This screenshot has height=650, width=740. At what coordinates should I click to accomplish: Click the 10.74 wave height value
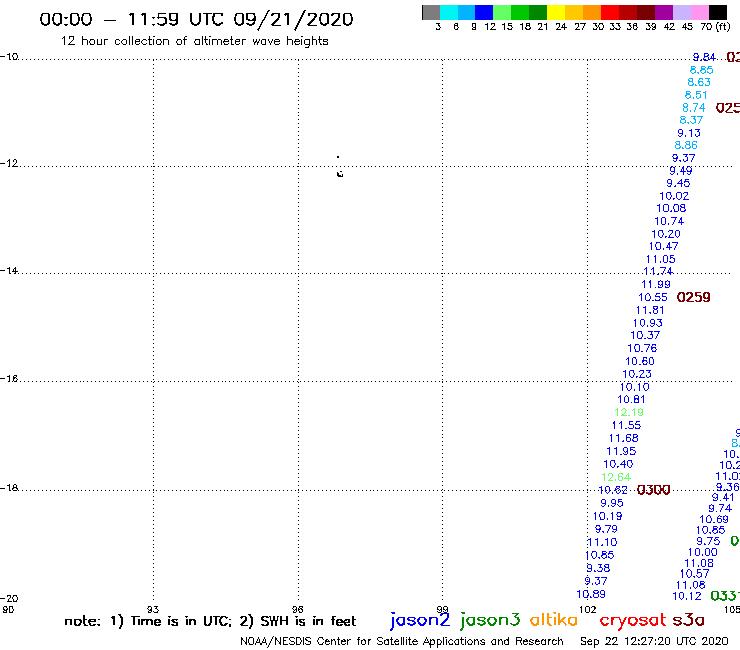pos(669,221)
